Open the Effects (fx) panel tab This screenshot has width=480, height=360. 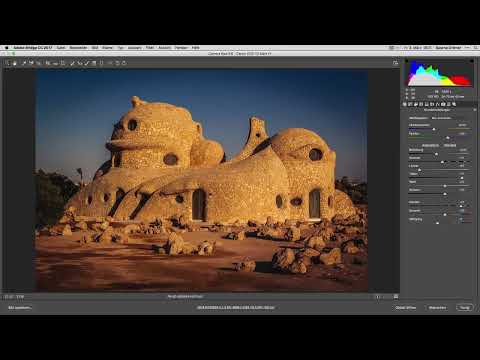(x=438, y=104)
